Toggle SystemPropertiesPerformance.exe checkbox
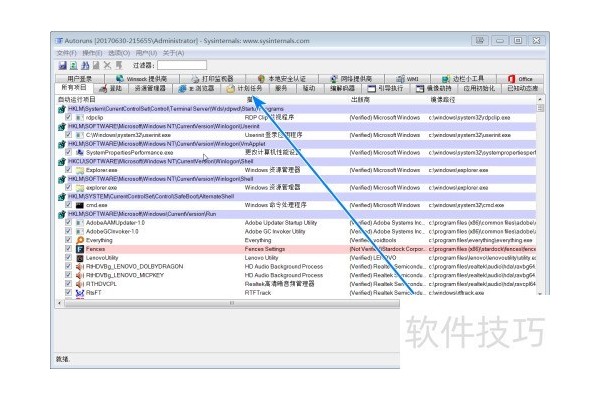This screenshot has width=600, height=400. tap(68, 152)
